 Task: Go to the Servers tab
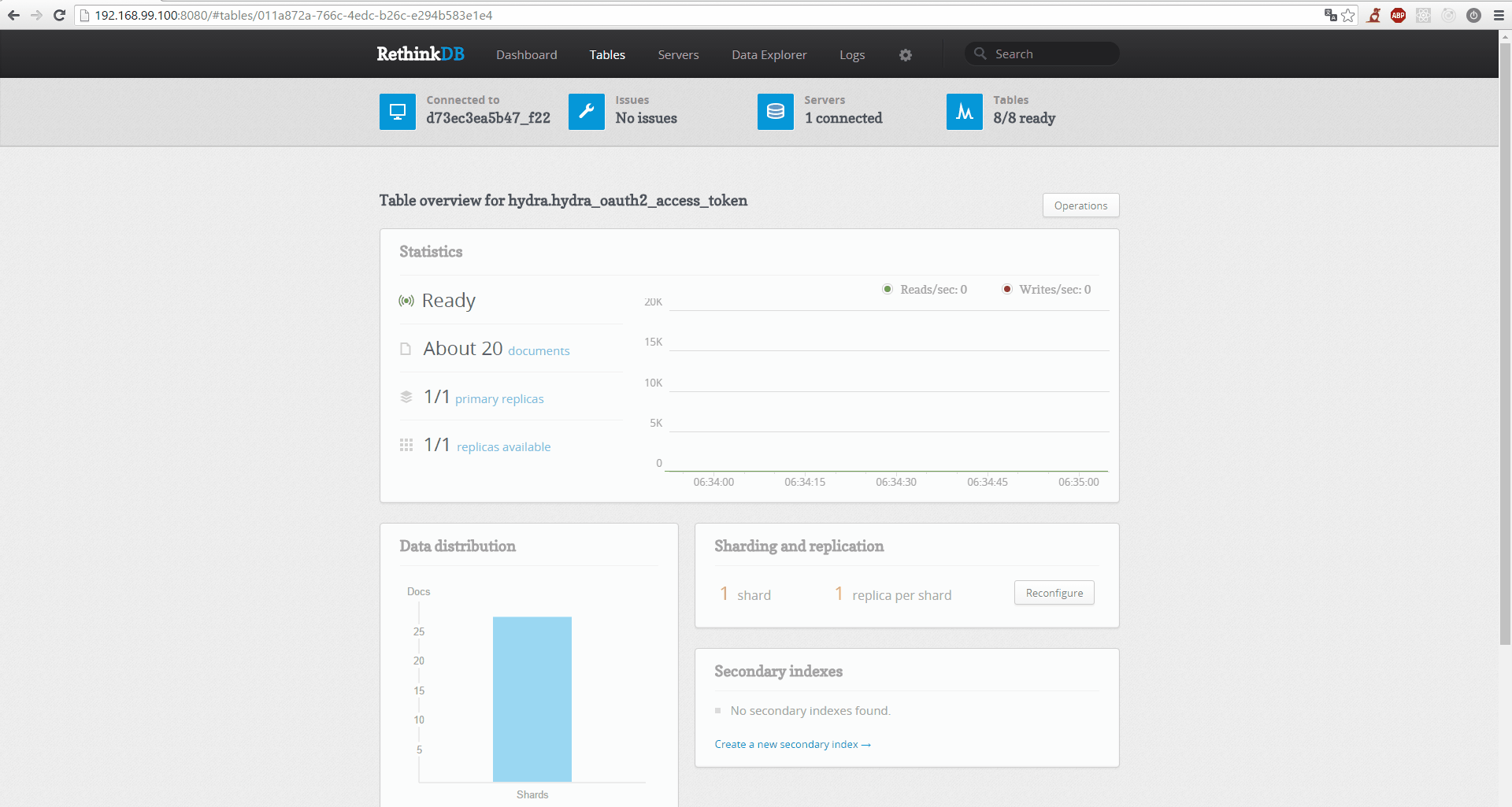coord(678,54)
